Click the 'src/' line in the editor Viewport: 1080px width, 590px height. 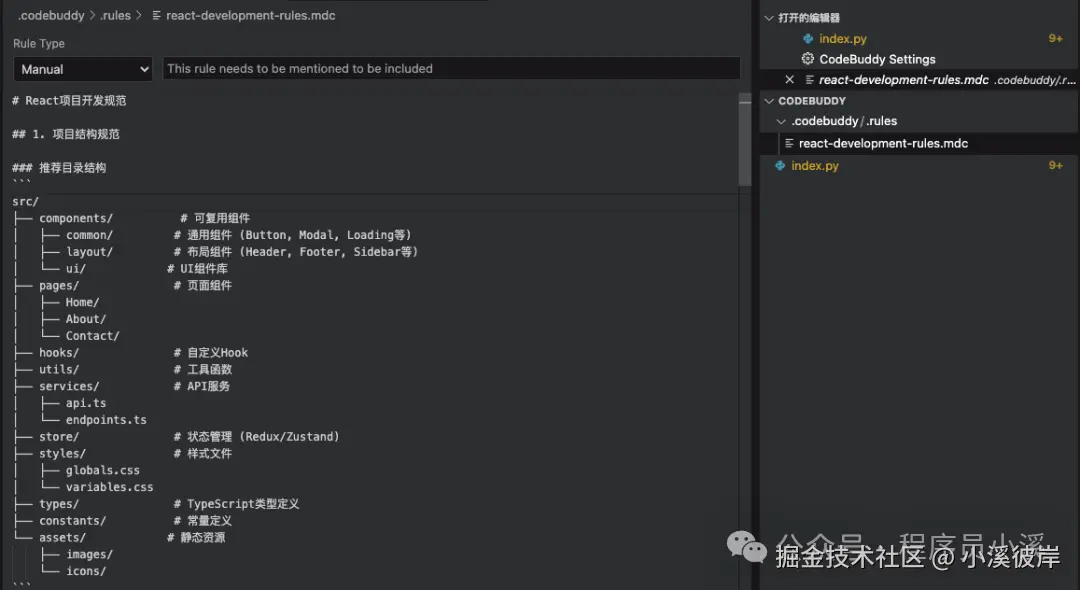click(x=25, y=202)
